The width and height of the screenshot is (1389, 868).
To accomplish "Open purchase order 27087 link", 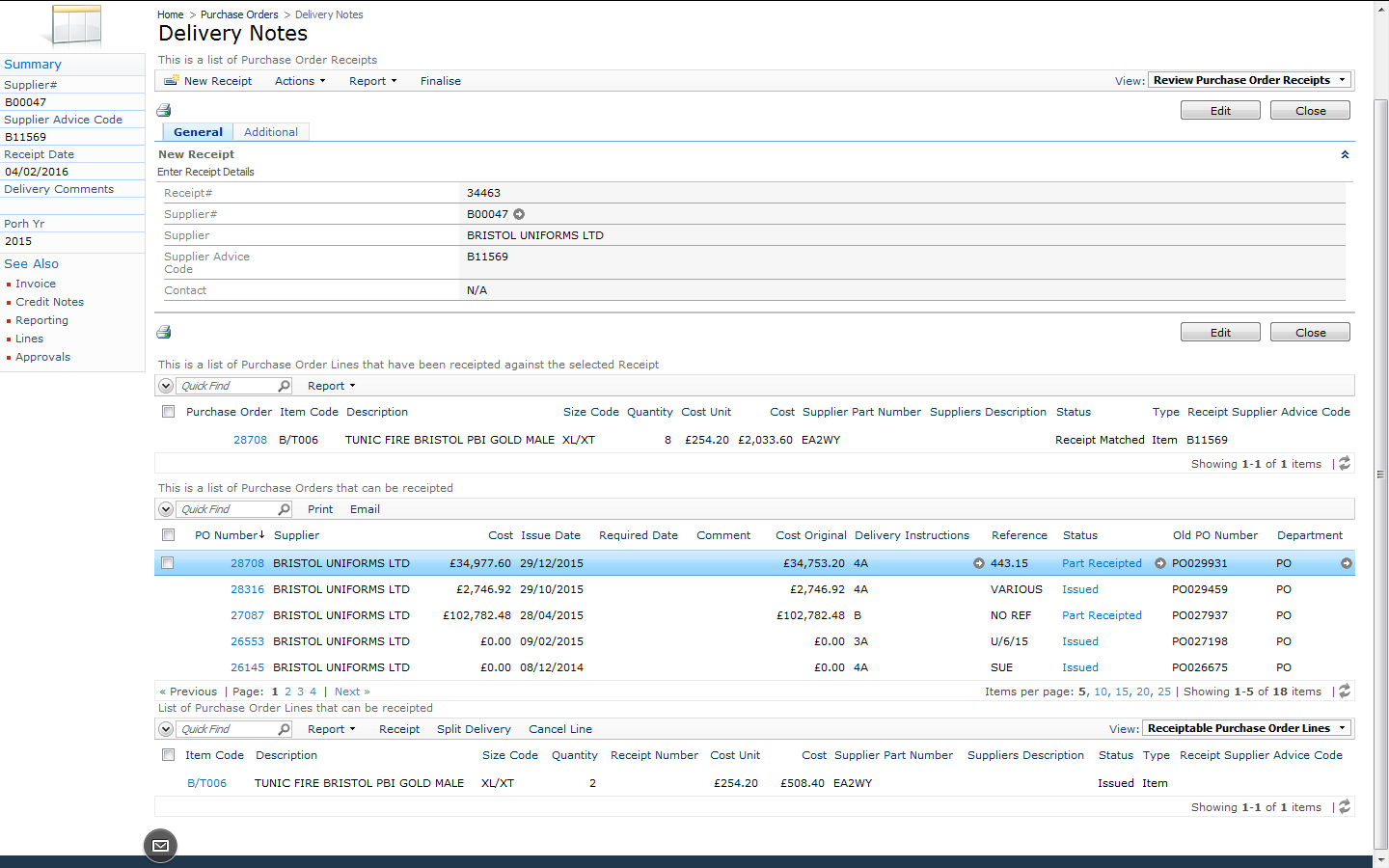I will [x=247, y=615].
